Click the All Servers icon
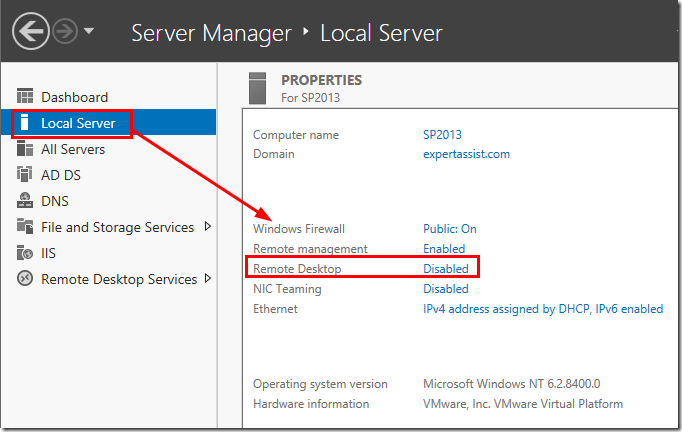This screenshot has height=432, width=682. [x=25, y=149]
